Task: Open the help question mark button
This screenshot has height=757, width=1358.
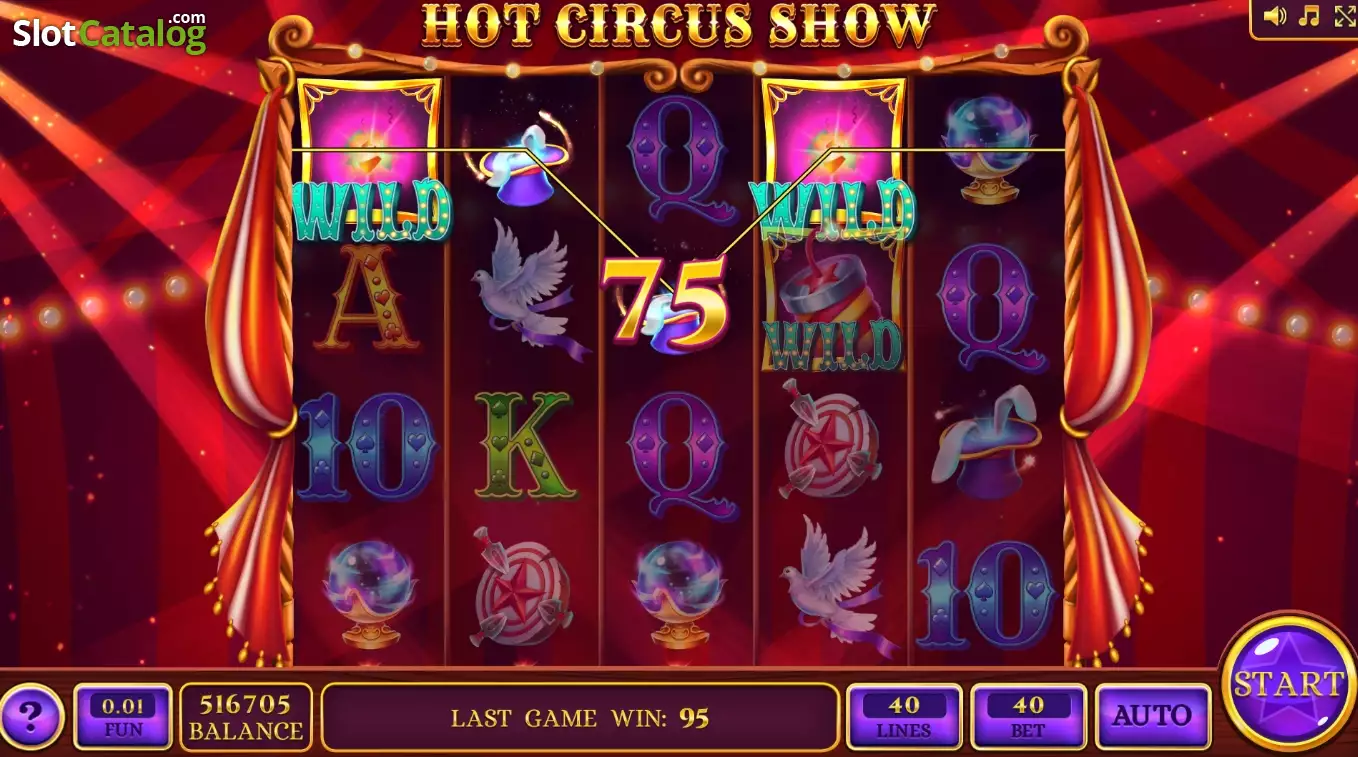Action: pos(33,715)
